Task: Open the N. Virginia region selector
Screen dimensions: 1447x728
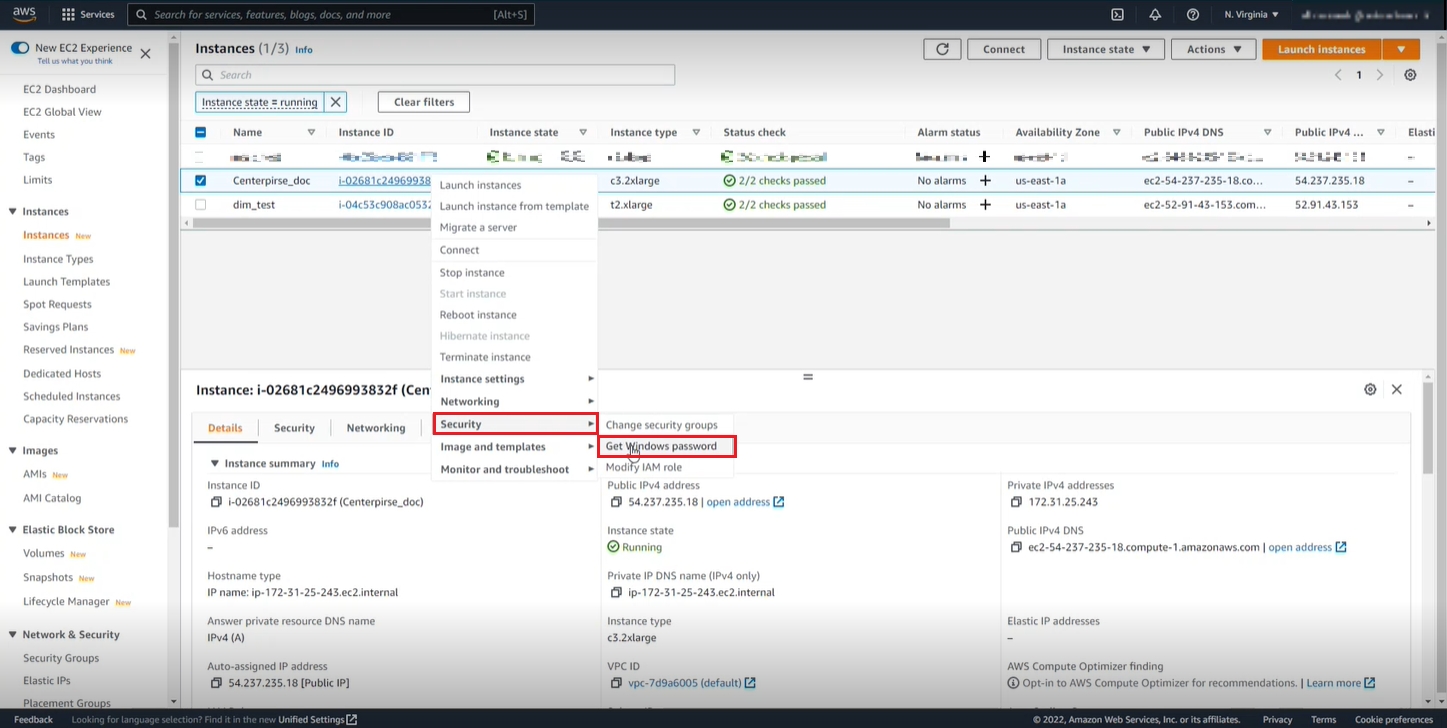Action: click(x=1251, y=15)
